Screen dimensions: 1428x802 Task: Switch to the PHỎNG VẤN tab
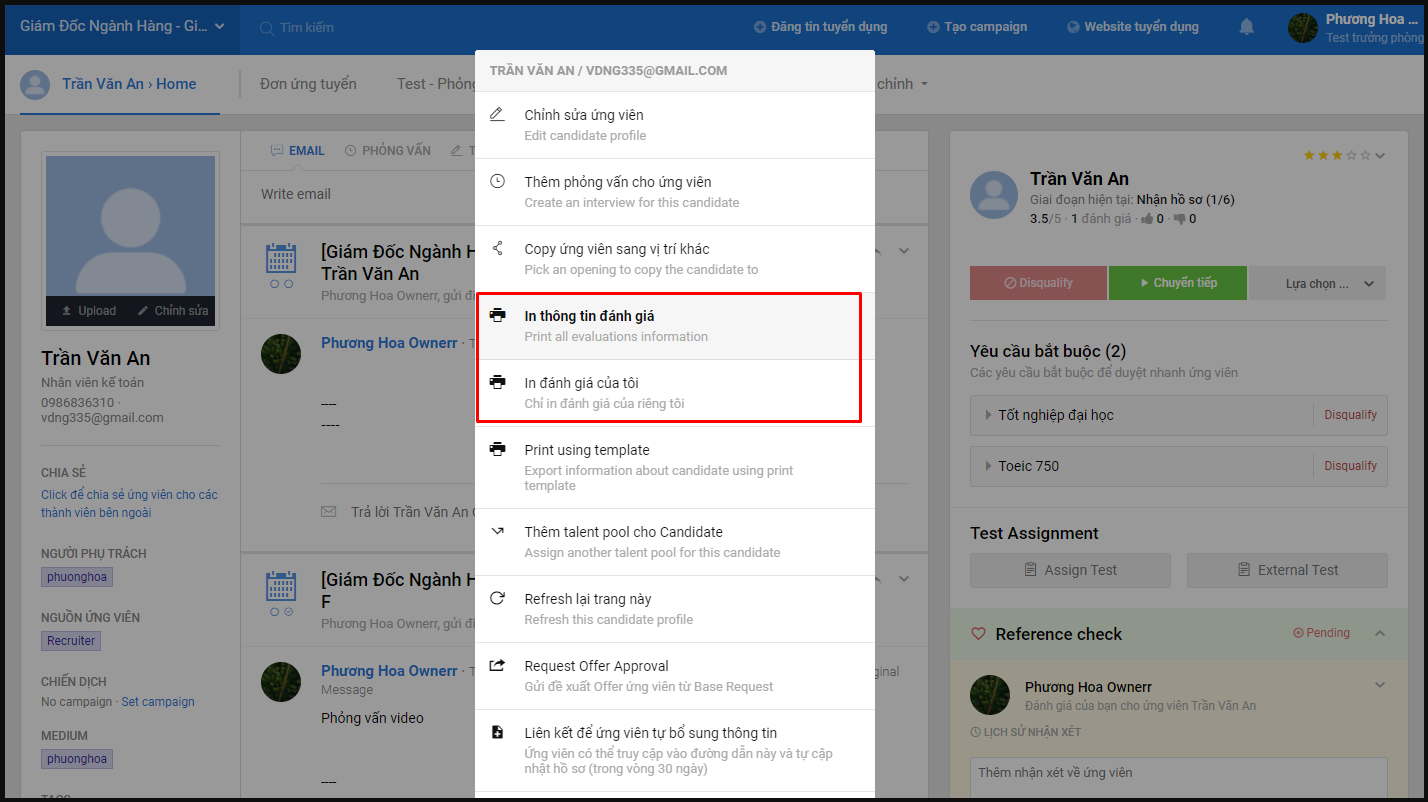coord(388,151)
